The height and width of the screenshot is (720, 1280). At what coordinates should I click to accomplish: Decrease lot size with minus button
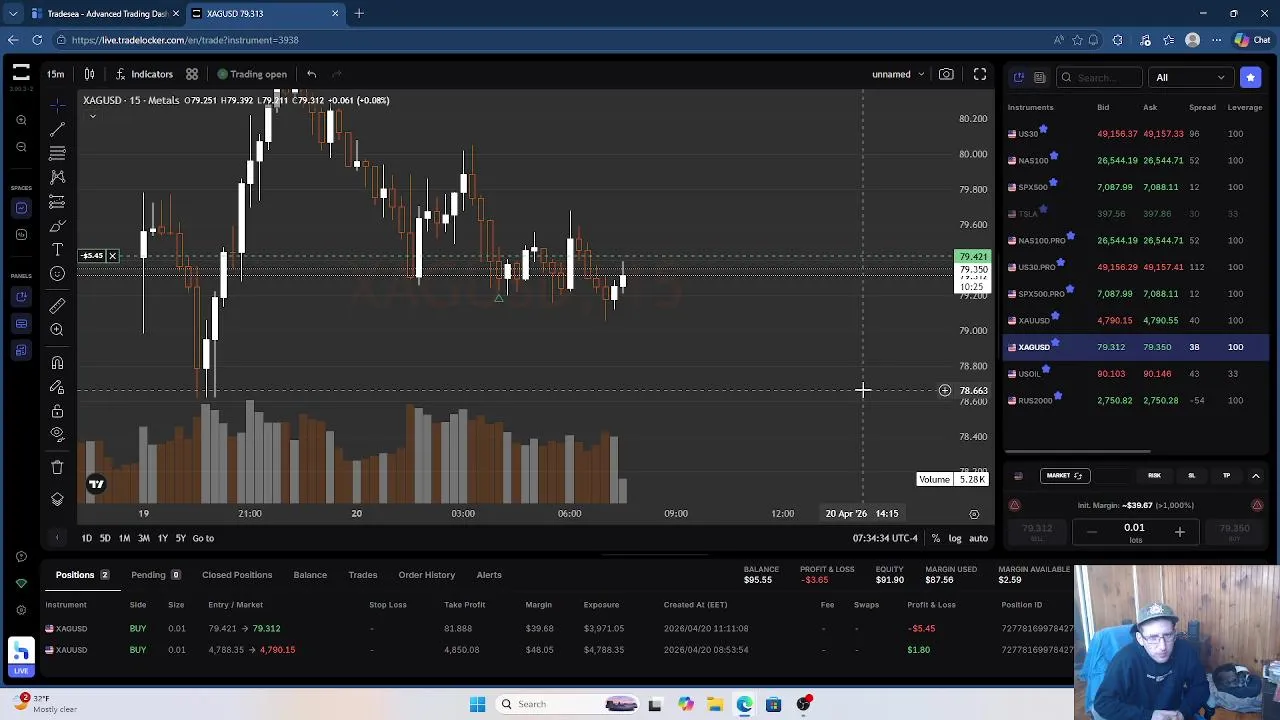tap(1091, 532)
